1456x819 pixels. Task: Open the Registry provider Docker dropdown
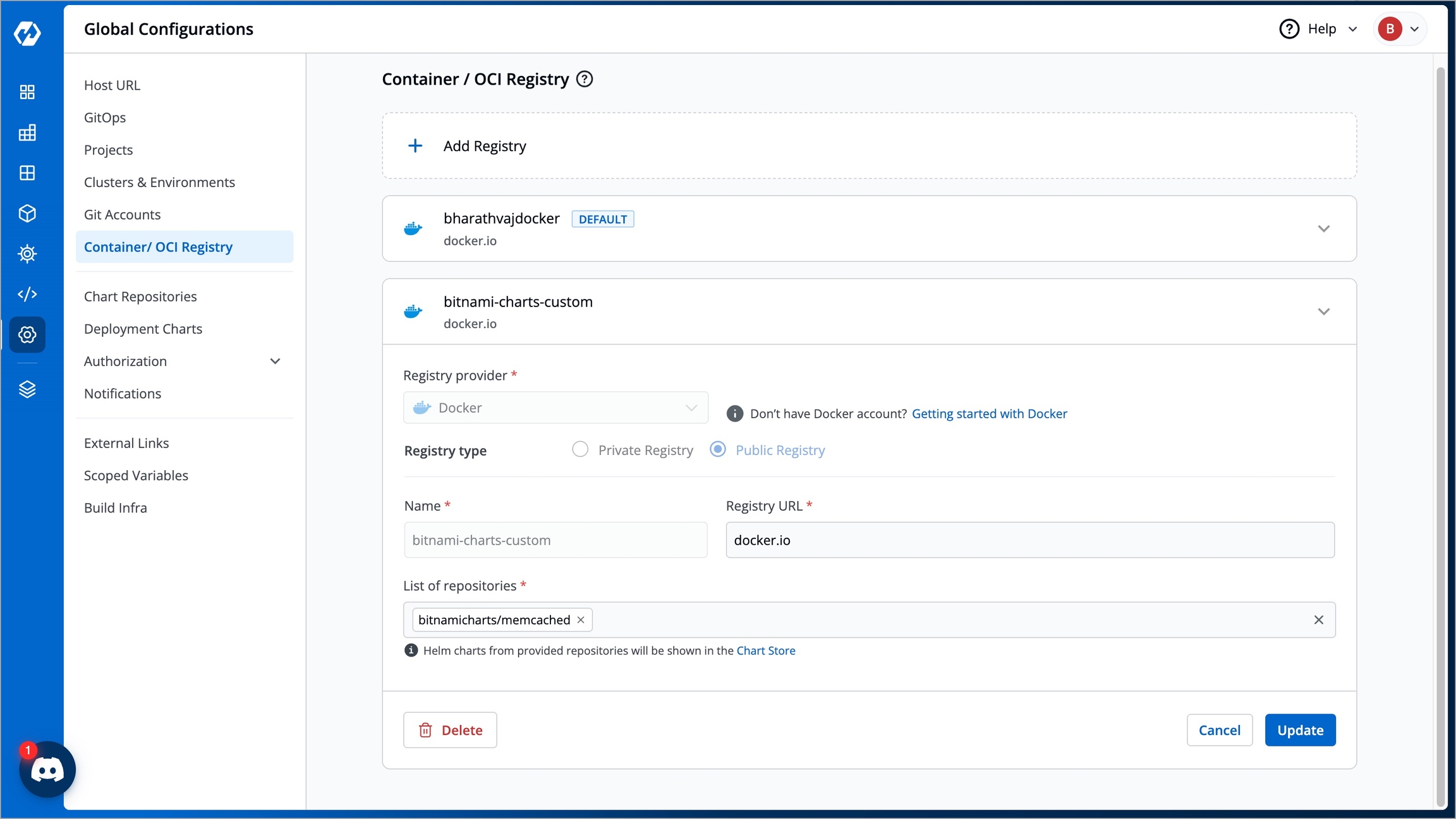click(x=555, y=408)
